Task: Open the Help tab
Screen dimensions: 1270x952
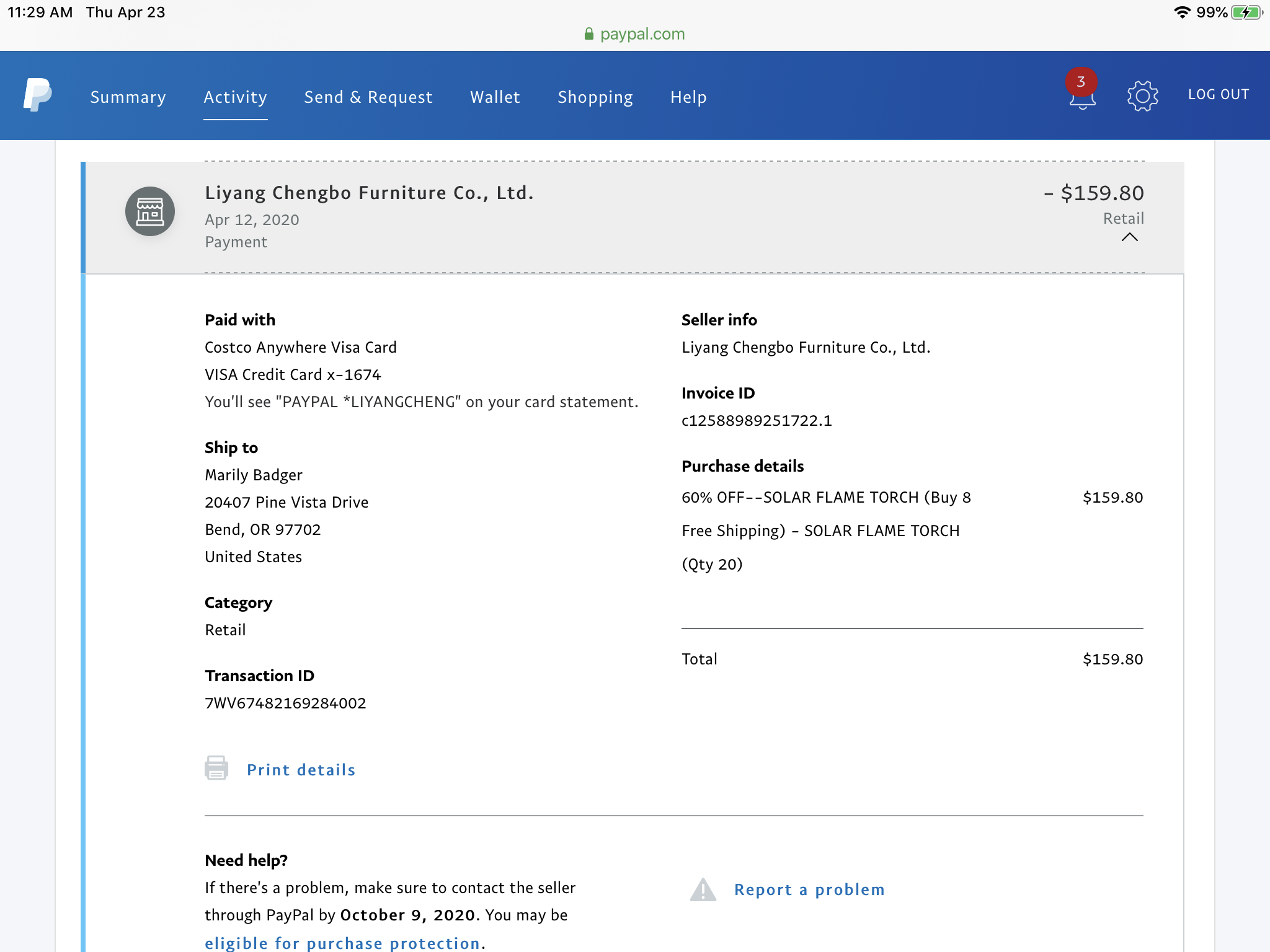Action: pyautogui.click(x=688, y=97)
